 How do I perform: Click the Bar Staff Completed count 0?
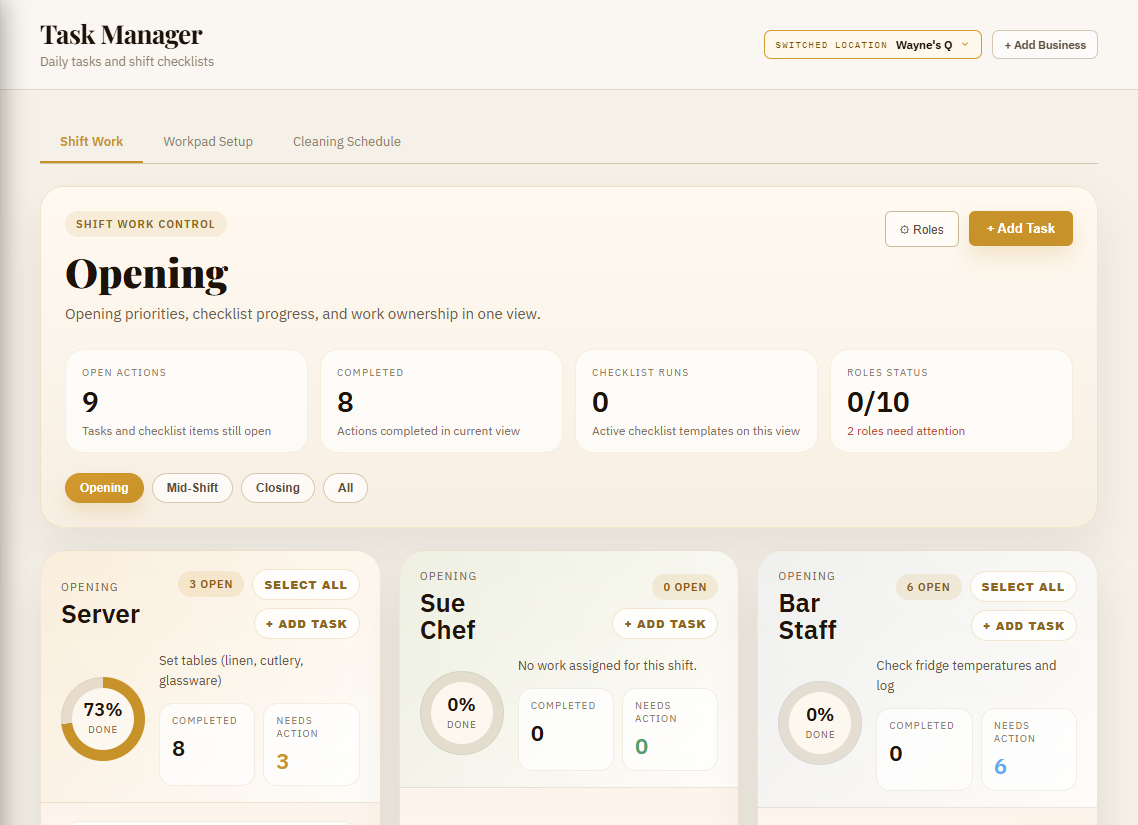pyautogui.click(x=896, y=754)
